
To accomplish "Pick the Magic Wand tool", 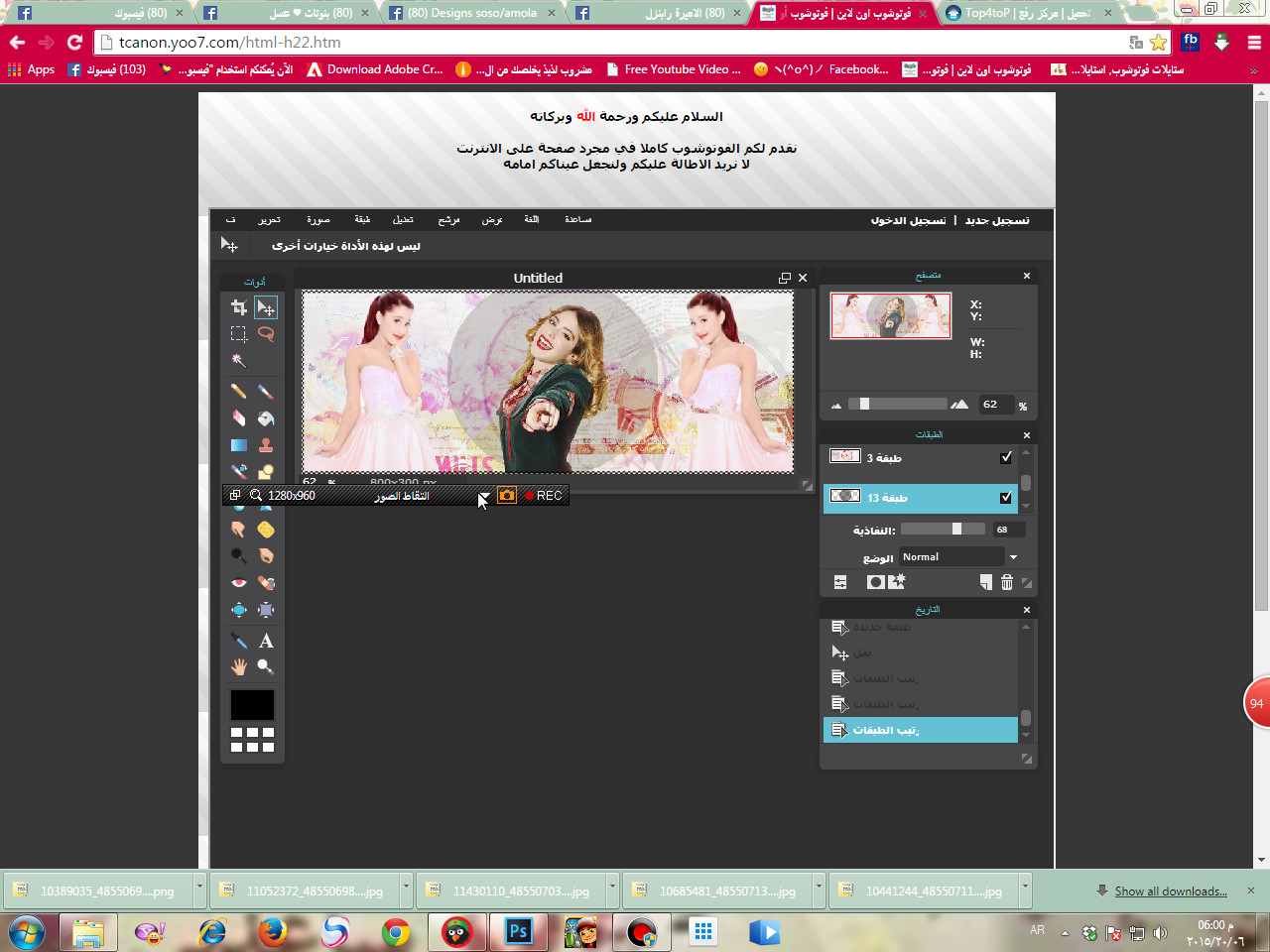I will point(239,361).
